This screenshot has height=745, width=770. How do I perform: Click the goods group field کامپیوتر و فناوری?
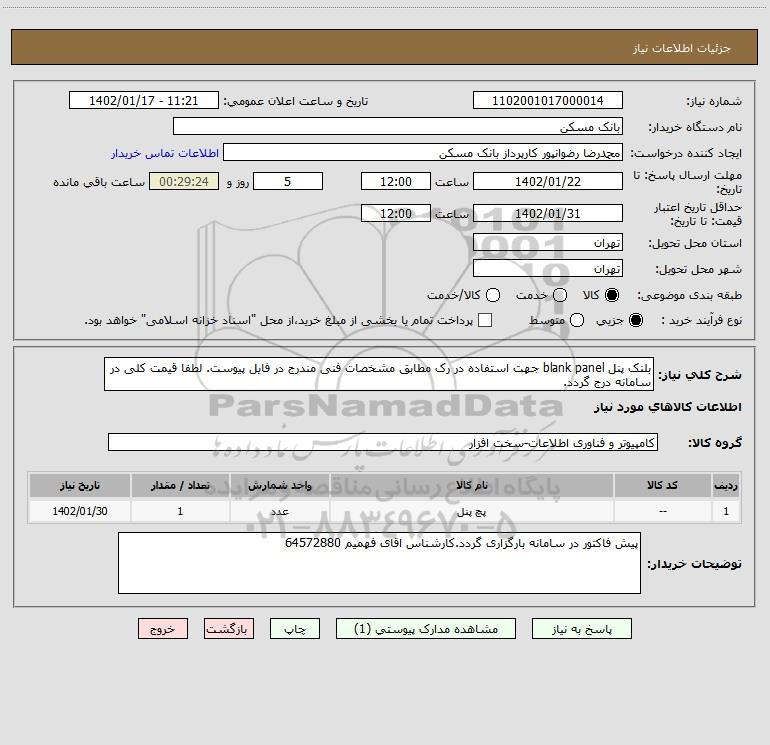click(383, 442)
